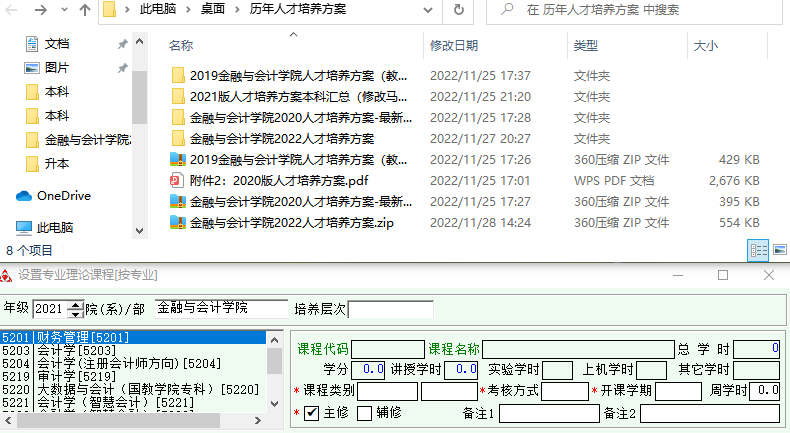Expand recent locations dropdown next to Forward
790x433 pixels.
[64, 11]
